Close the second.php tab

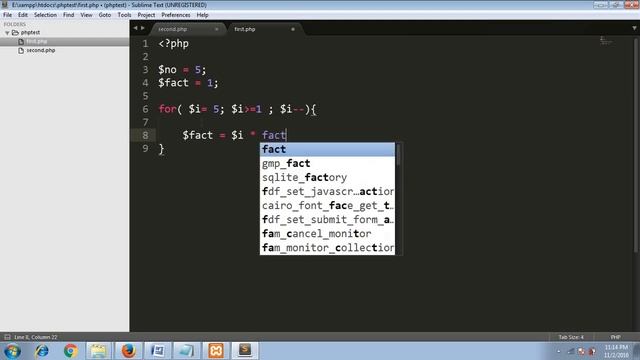click(217, 29)
